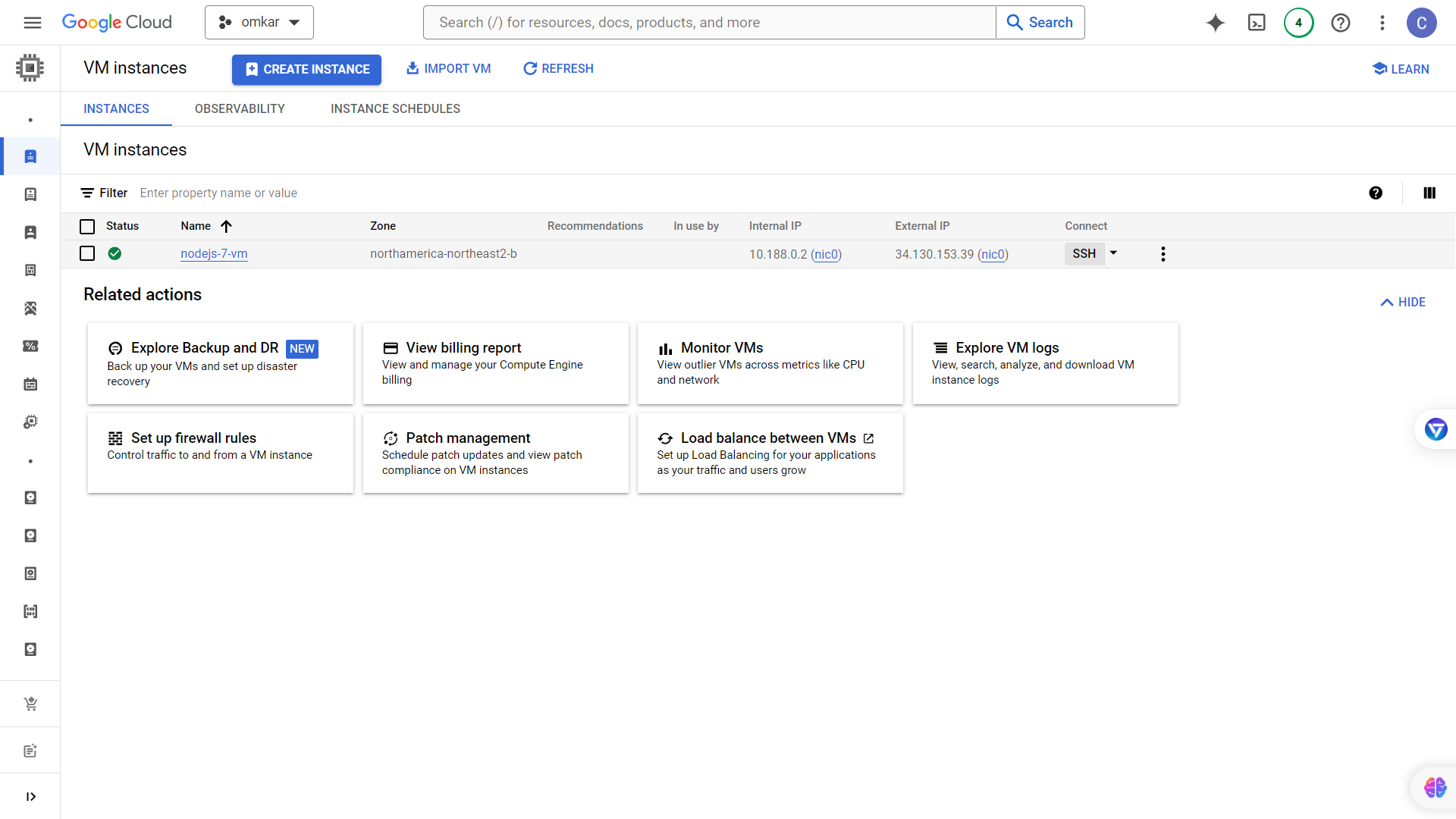
Task: Switch to Instance Schedules tab
Action: click(395, 108)
